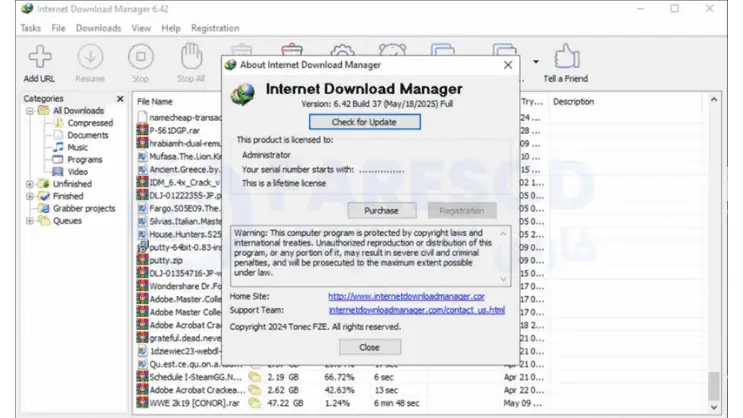Click the Check for Update button
Screen dimensions: 743x418
point(364,122)
